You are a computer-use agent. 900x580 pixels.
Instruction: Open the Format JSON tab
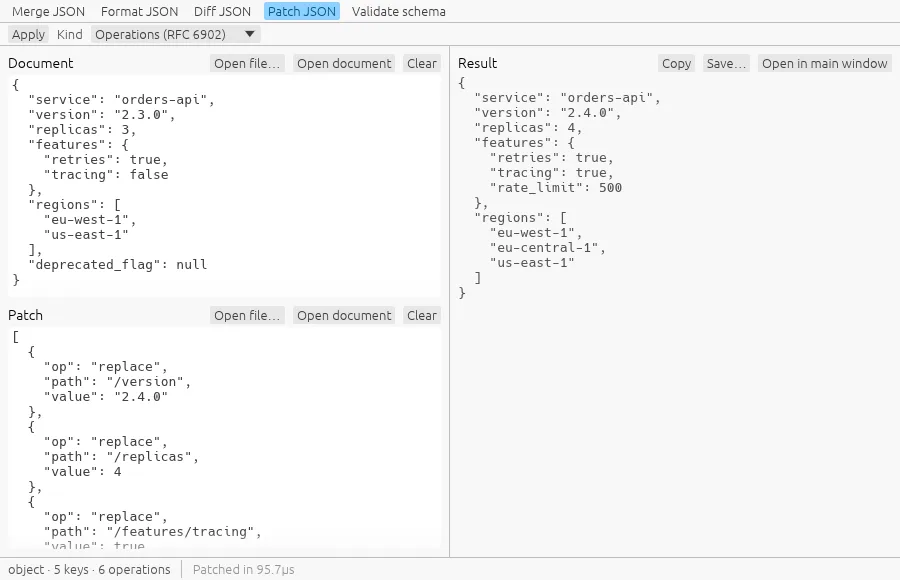click(x=139, y=11)
